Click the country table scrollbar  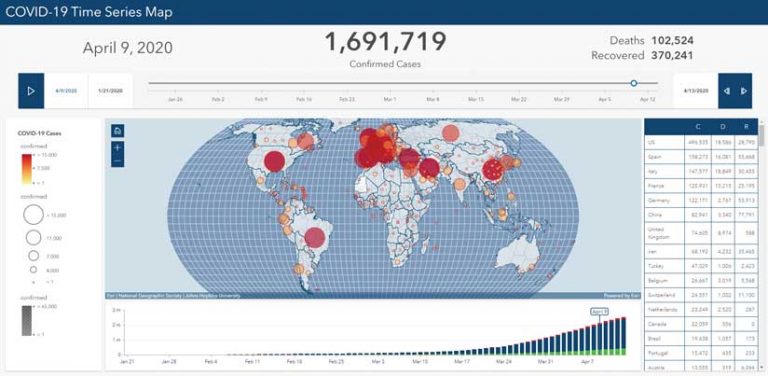(761, 135)
